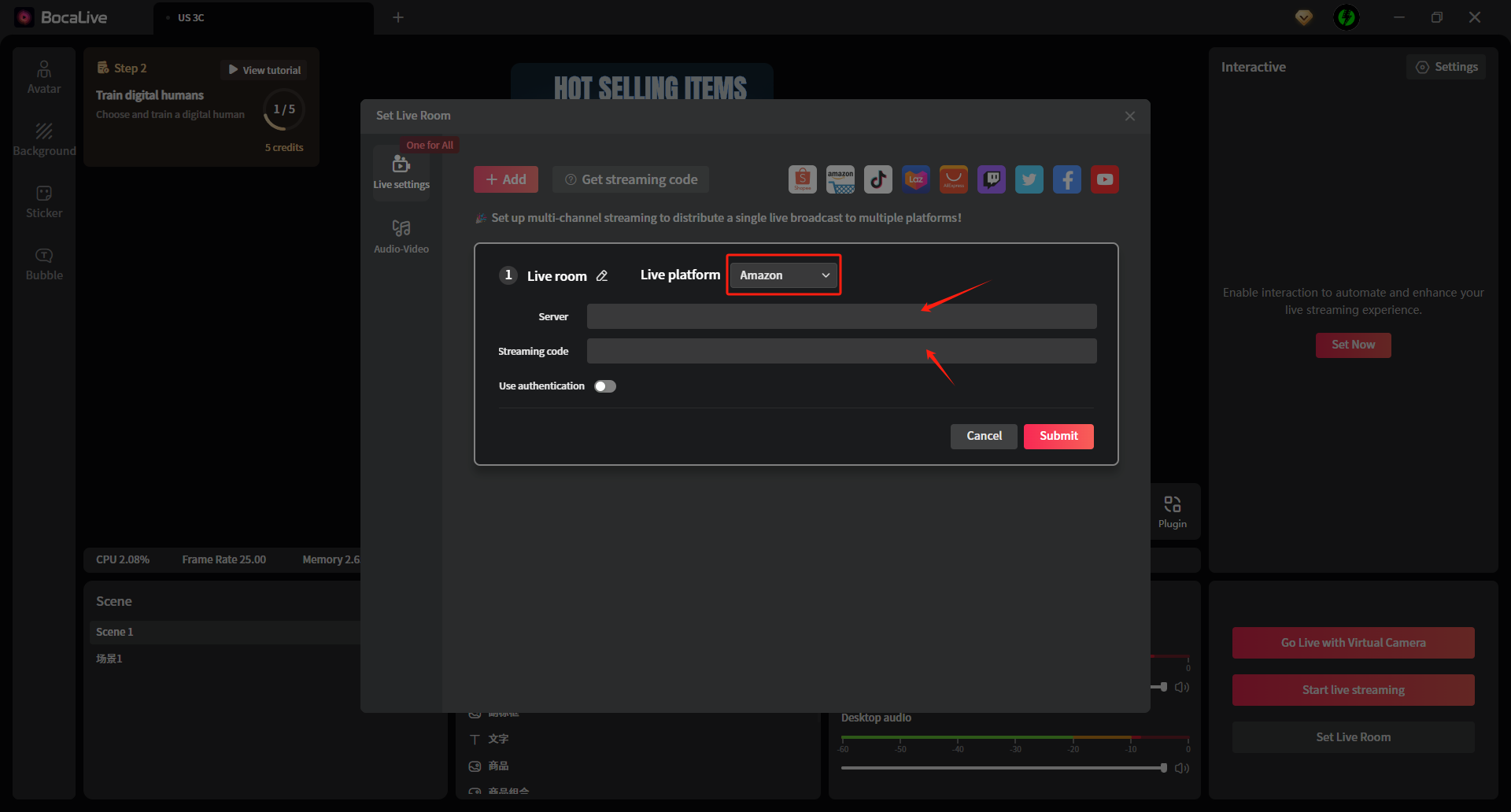
Task: Click Set Live Room button
Action: tap(1353, 737)
